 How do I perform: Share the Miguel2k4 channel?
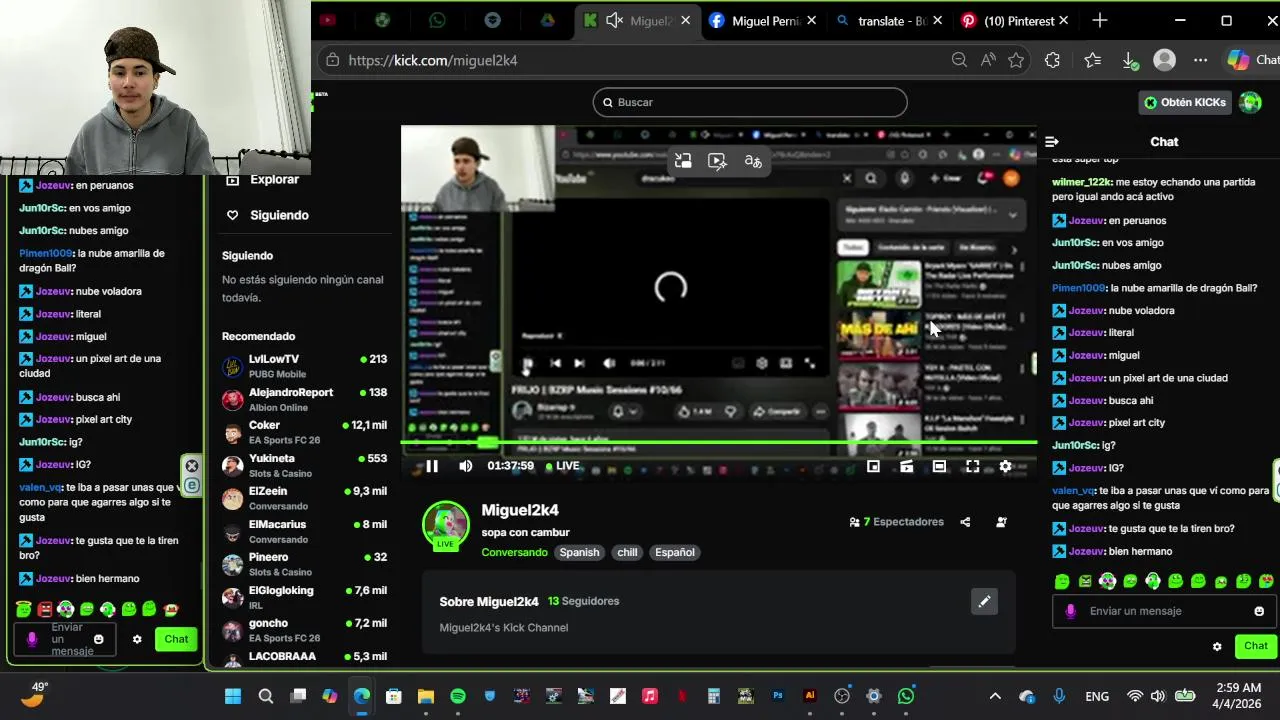click(x=965, y=522)
